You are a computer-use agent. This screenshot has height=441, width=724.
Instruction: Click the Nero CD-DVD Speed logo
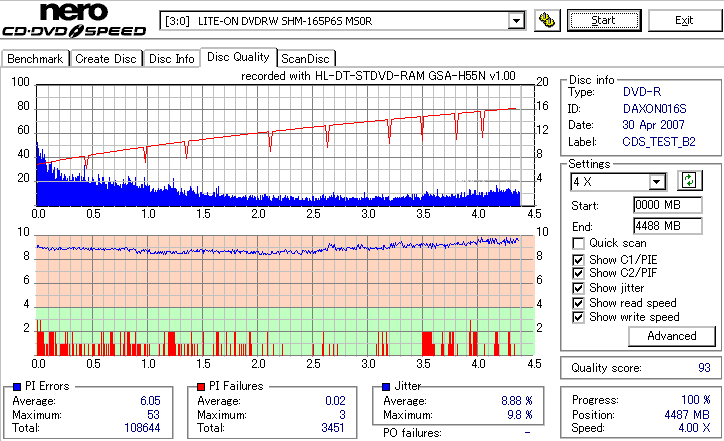(74, 19)
